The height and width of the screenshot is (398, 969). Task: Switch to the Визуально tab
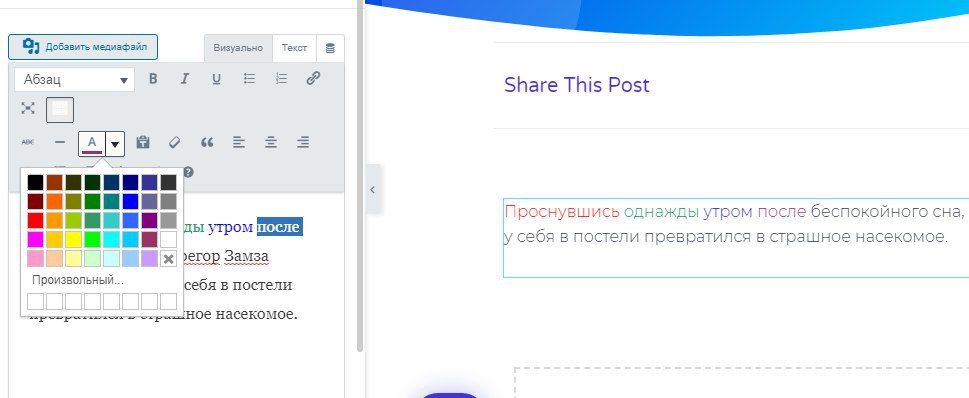238,48
